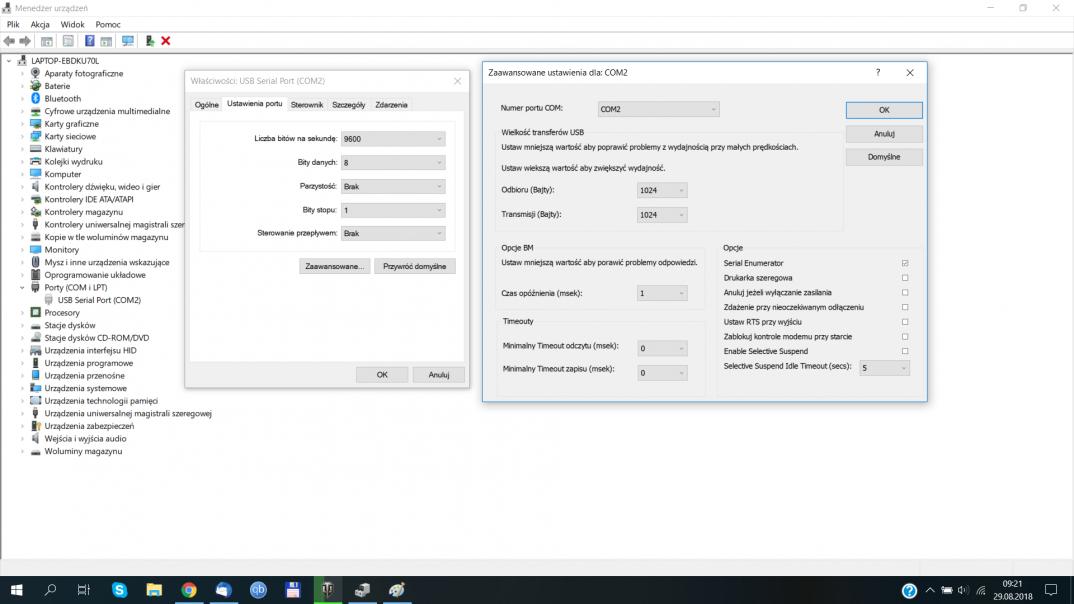
Task: Click the question mark help button in COM2 dialog
Action: pos(878,73)
